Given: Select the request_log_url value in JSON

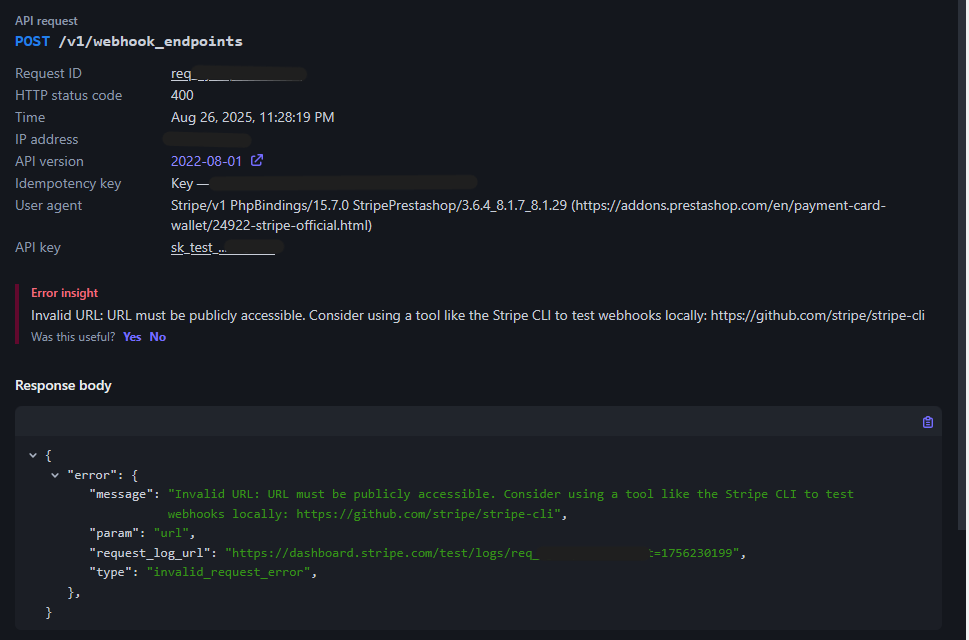Looking at the screenshot, I should [482, 553].
